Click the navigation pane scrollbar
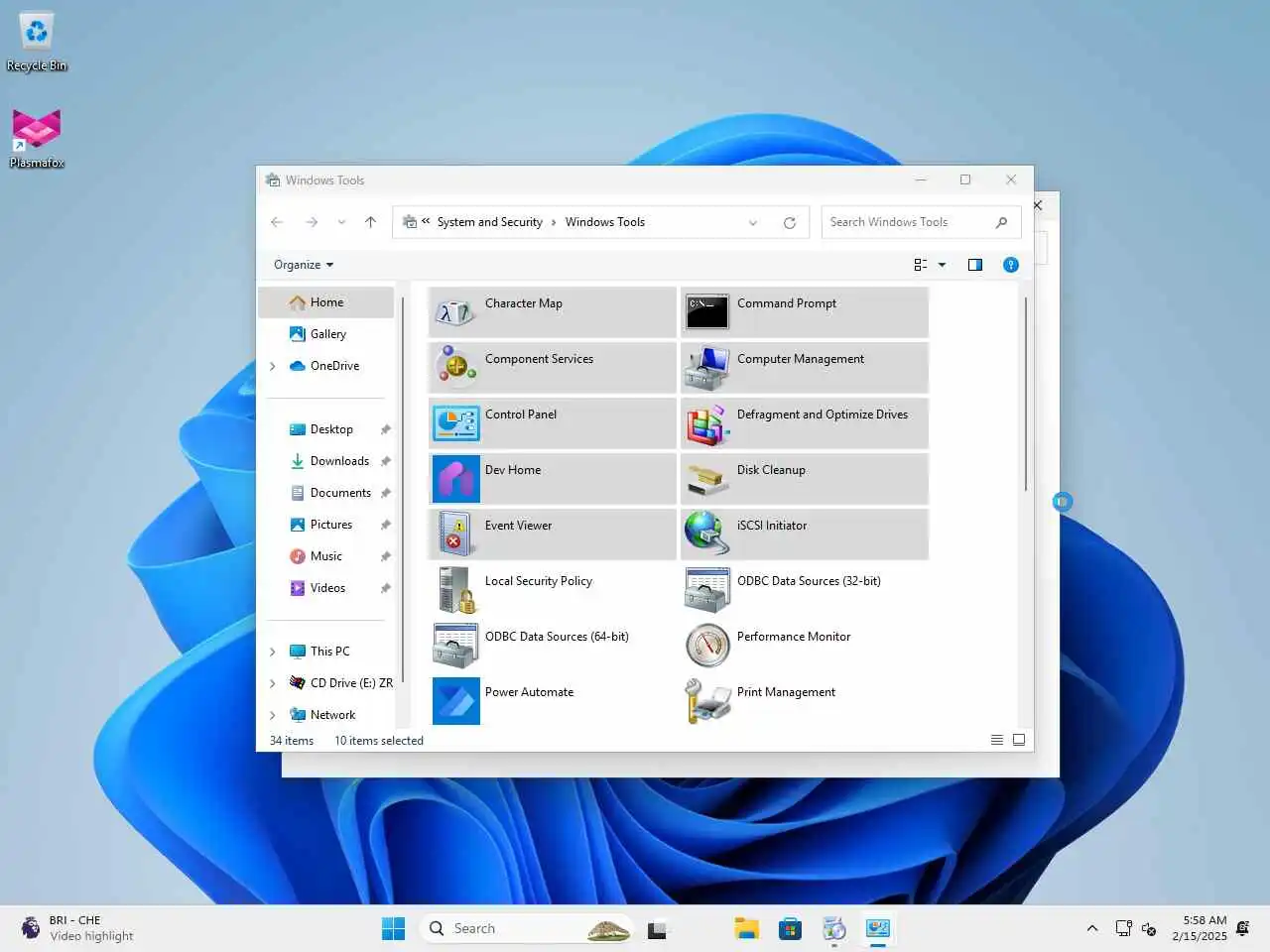The image size is (1270, 952). click(403, 491)
